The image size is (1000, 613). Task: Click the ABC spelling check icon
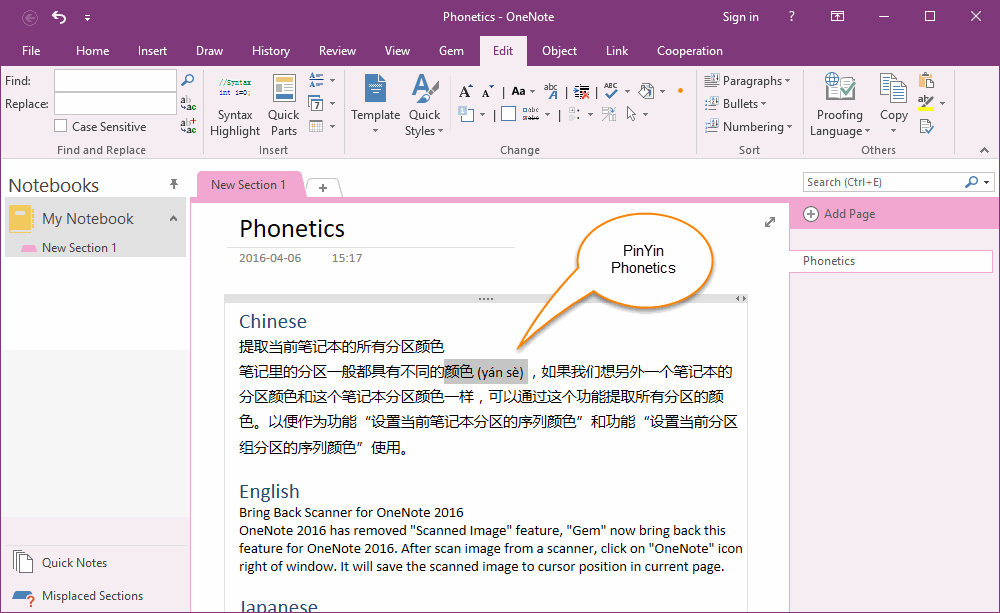[x=611, y=91]
